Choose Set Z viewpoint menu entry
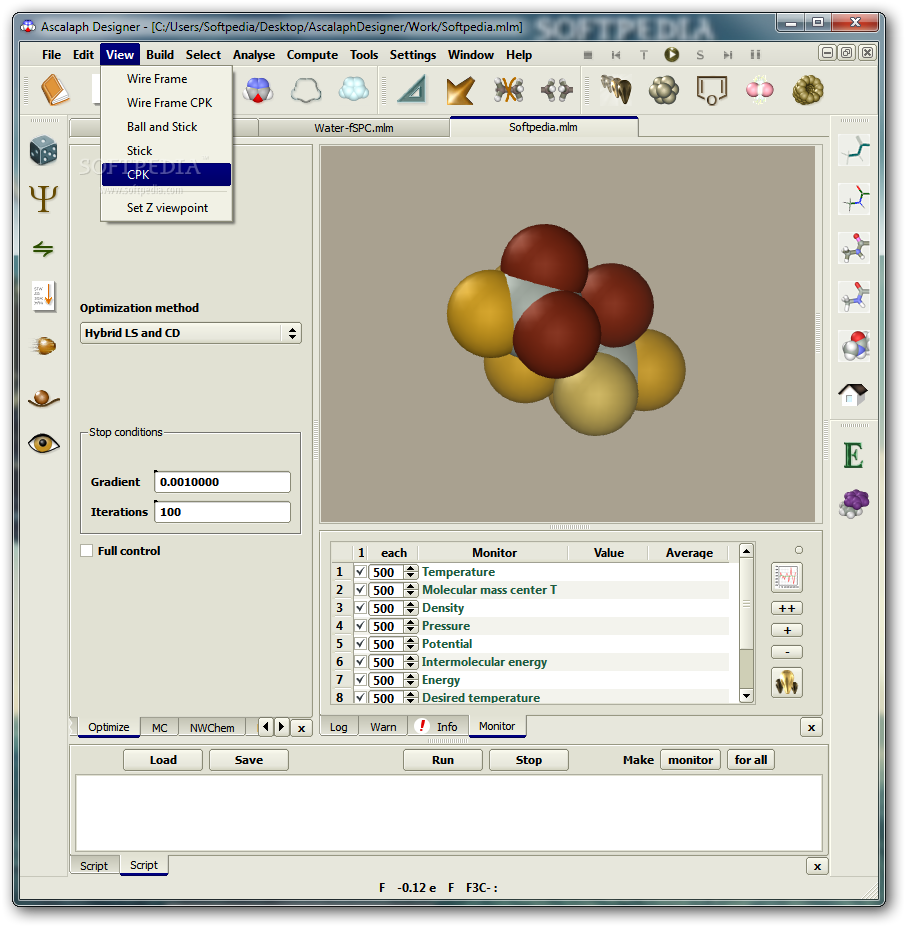Image resolution: width=906 pixels, height=927 pixels. coord(166,208)
